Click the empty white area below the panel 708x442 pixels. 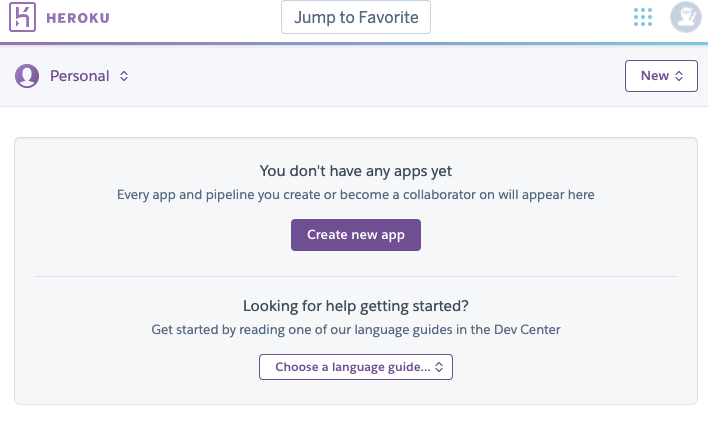click(x=356, y=425)
